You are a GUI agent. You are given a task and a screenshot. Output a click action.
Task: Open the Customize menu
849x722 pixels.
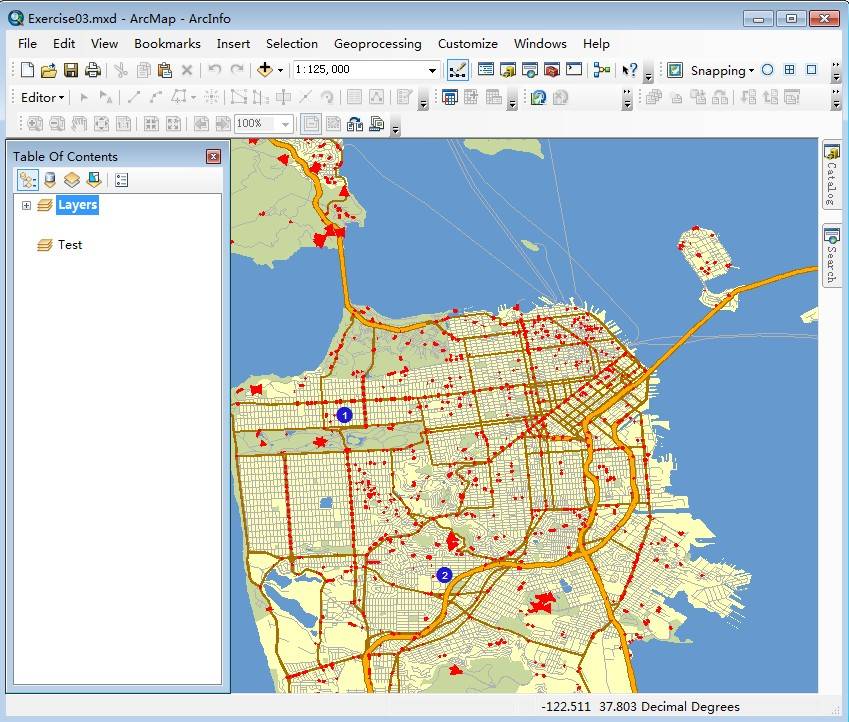tap(468, 43)
